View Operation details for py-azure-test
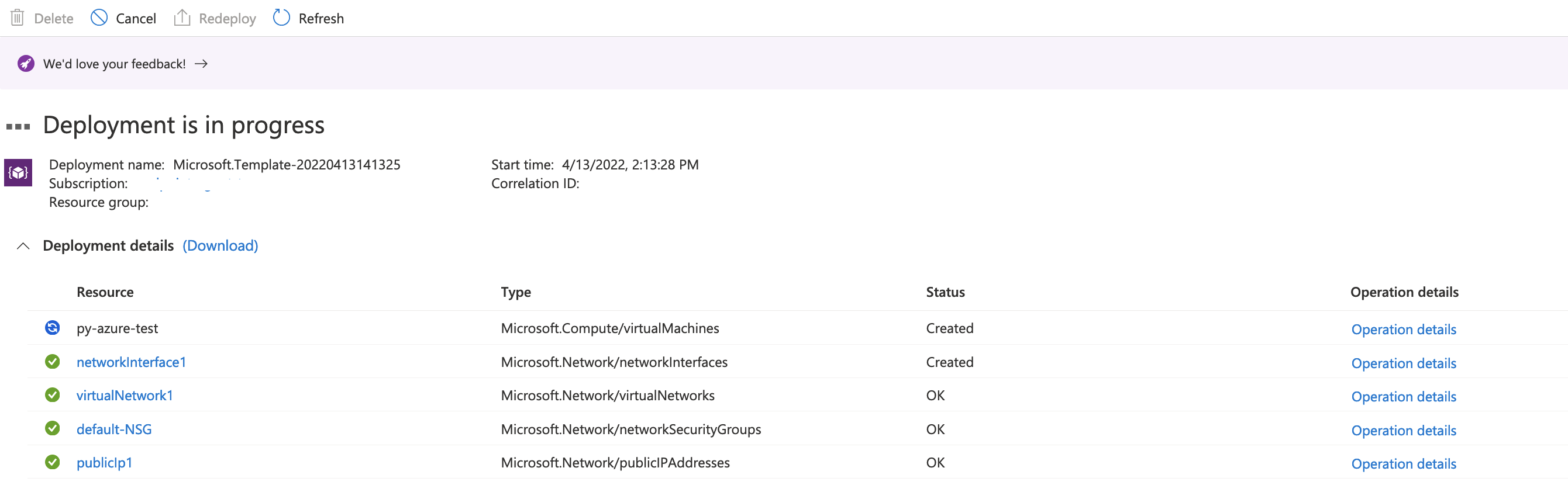This screenshot has width=1568, height=499. pos(1404,330)
